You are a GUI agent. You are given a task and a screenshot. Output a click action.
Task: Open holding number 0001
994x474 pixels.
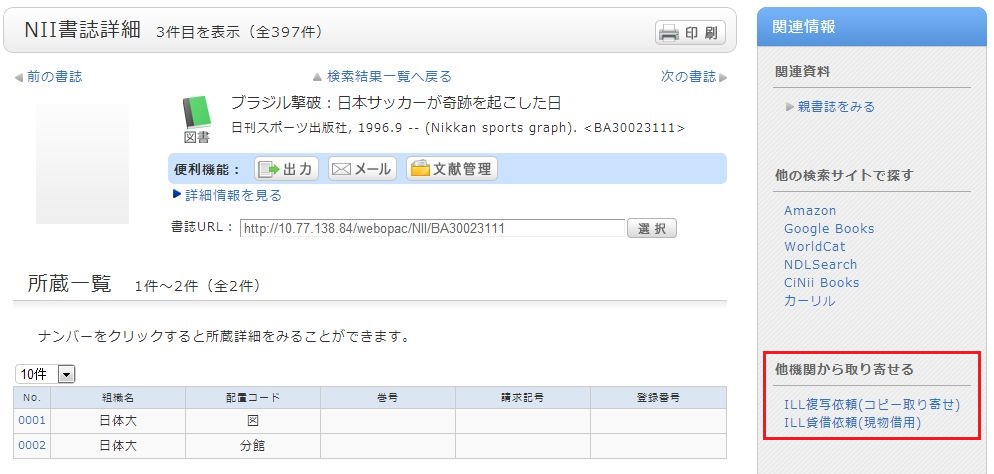[x=32, y=421]
